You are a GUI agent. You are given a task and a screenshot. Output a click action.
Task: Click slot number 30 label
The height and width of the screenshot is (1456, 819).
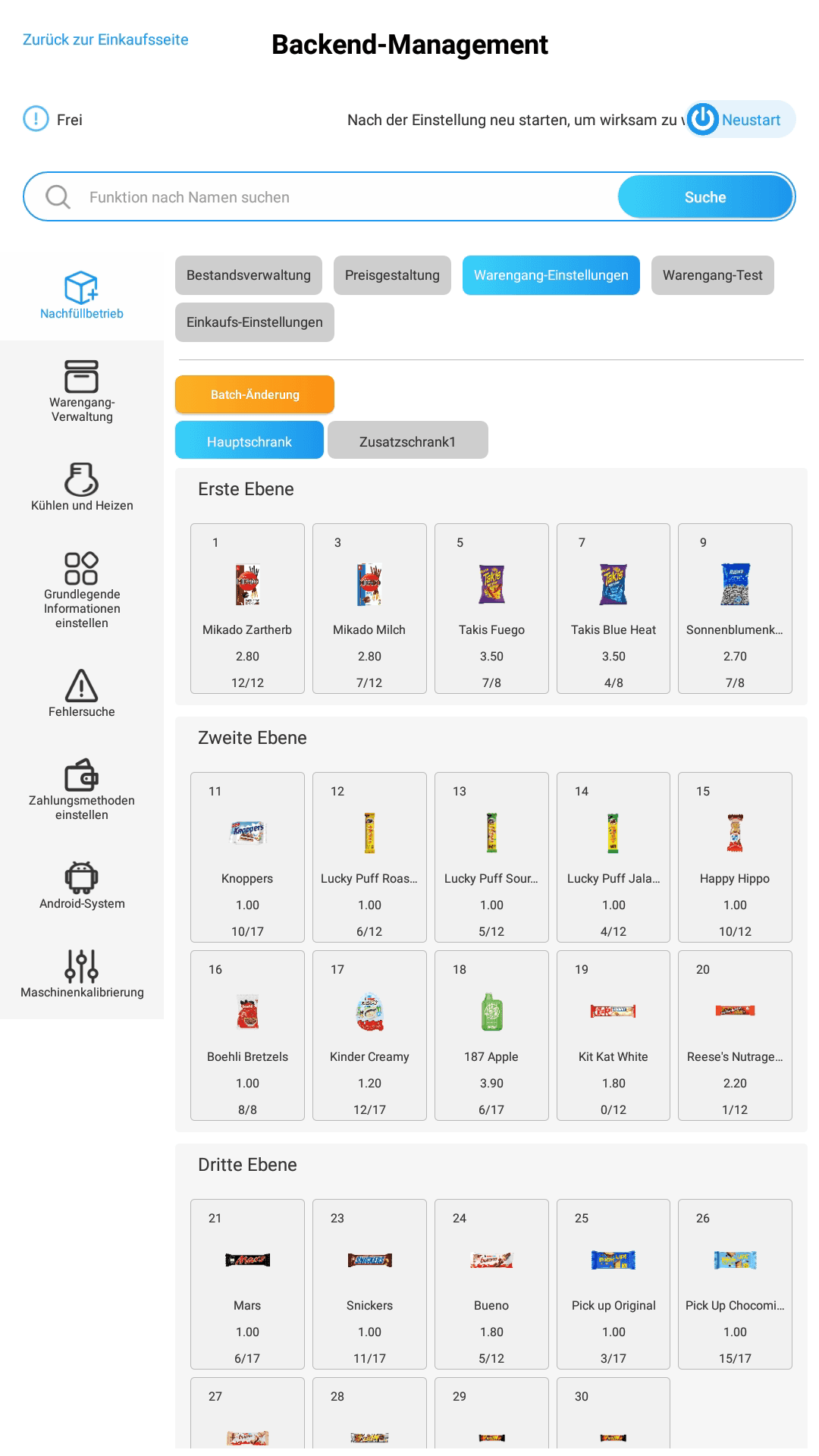click(x=582, y=1396)
